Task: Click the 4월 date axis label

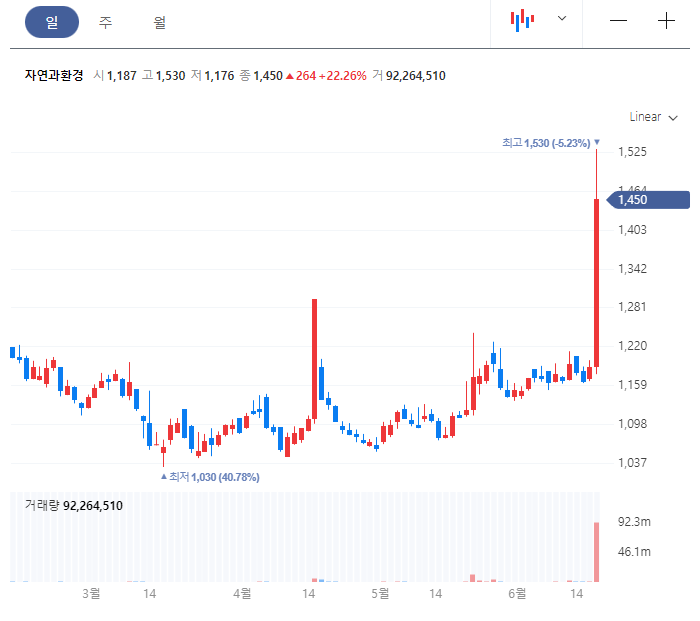Action: 242,594
